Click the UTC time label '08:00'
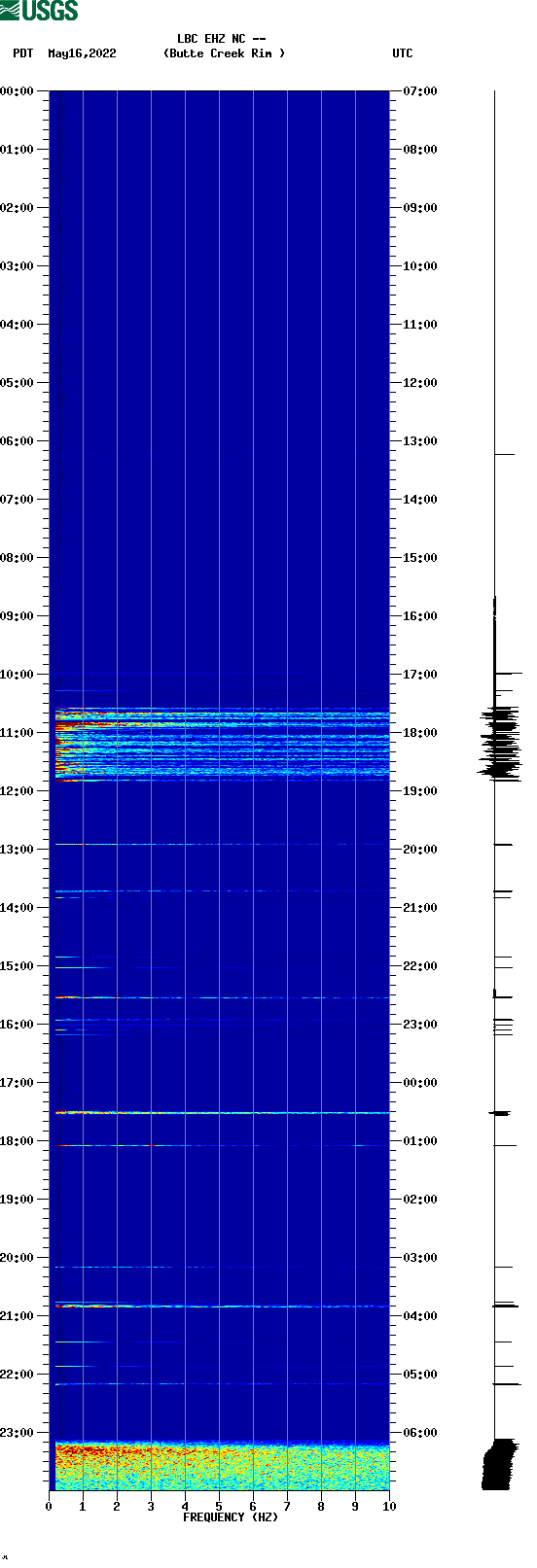537x1568 pixels. [x=420, y=150]
